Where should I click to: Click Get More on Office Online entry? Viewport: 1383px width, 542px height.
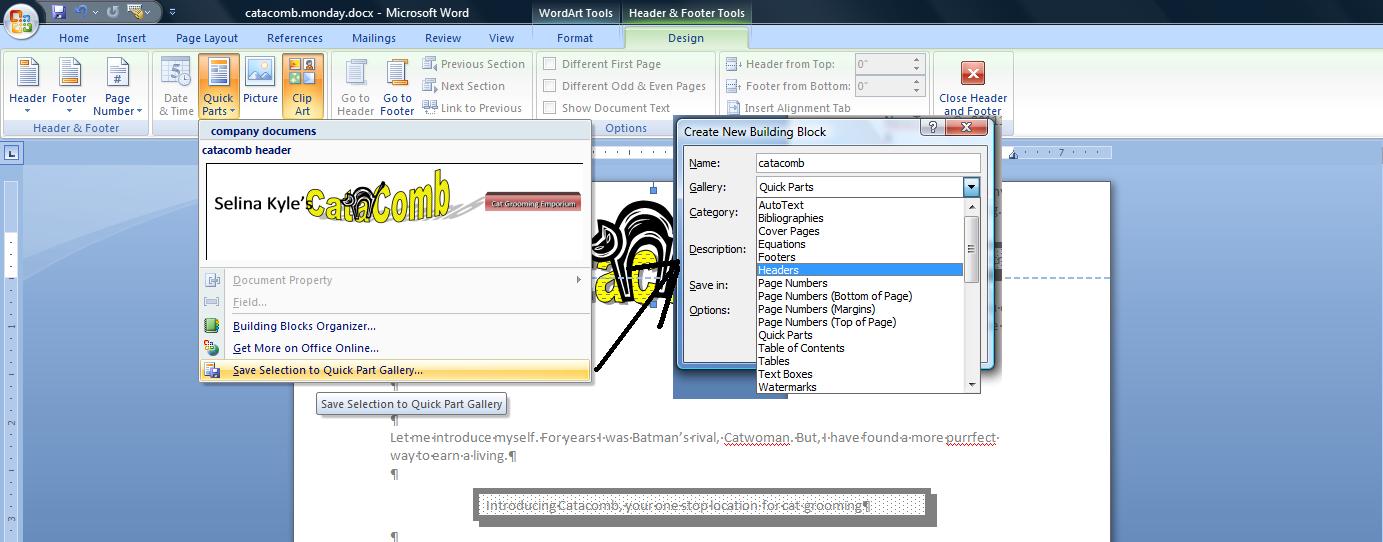(x=306, y=348)
